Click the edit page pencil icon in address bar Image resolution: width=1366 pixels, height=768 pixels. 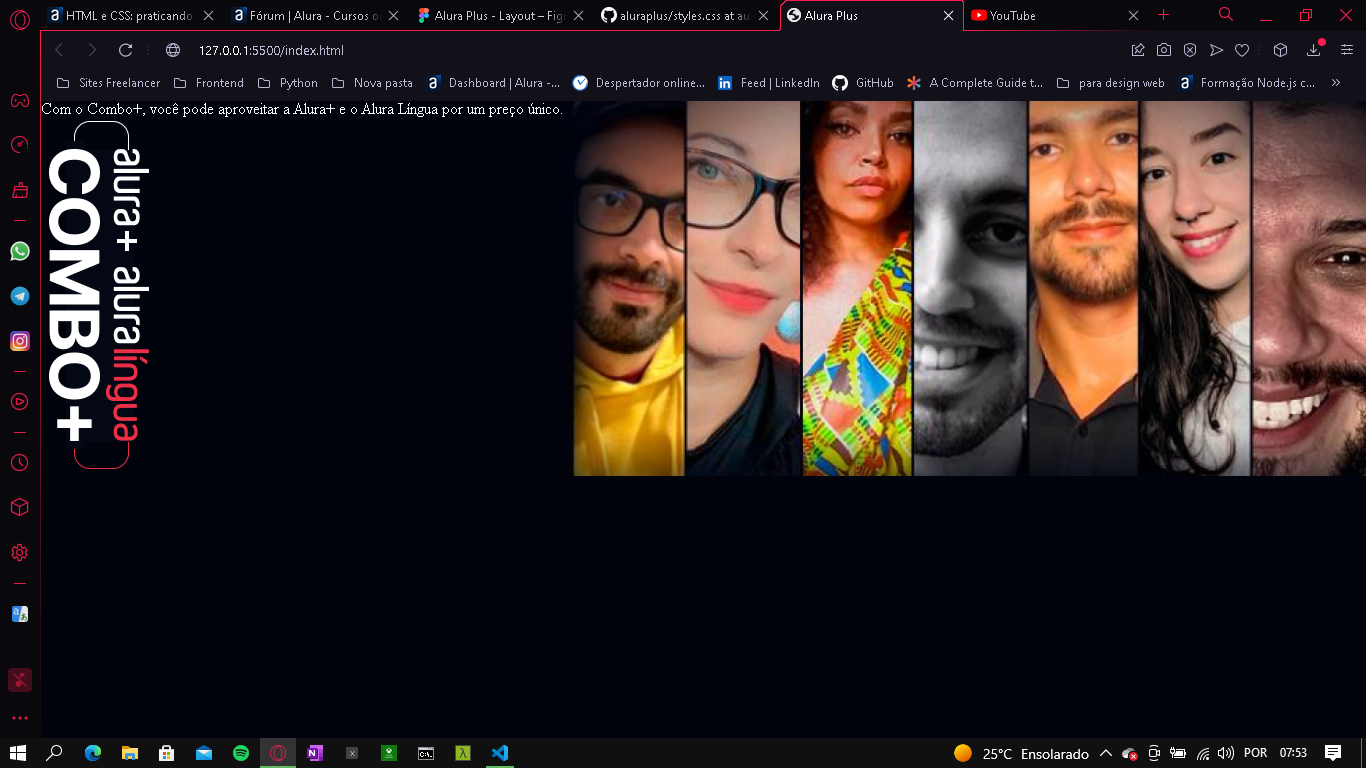[1138, 50]
